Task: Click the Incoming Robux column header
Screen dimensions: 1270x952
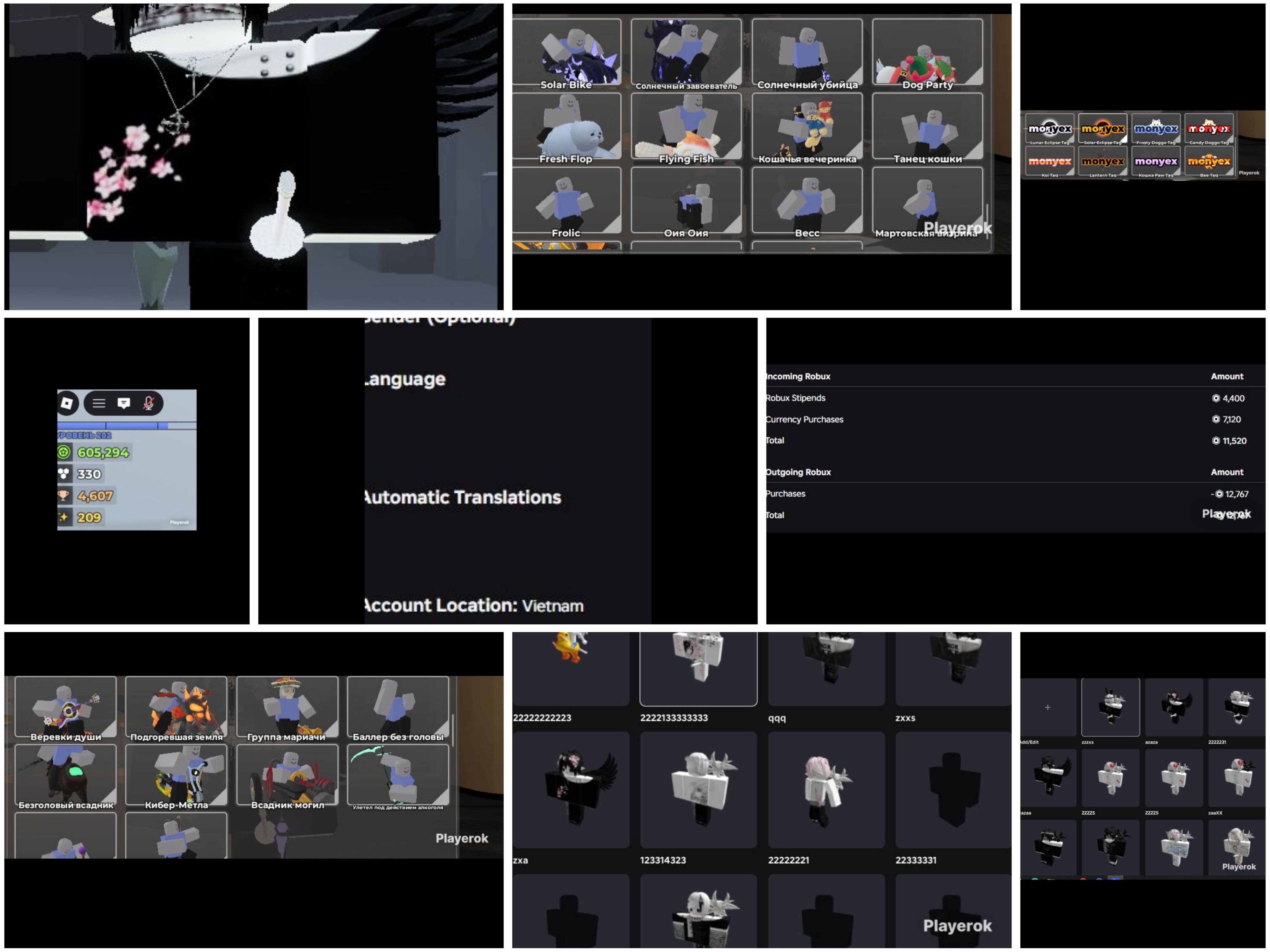Action: point(798,376)
